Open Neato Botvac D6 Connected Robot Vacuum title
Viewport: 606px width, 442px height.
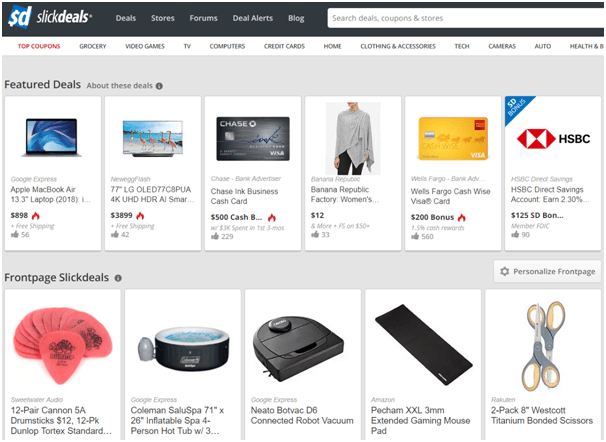pyautogui.click(x=302, y=415)
